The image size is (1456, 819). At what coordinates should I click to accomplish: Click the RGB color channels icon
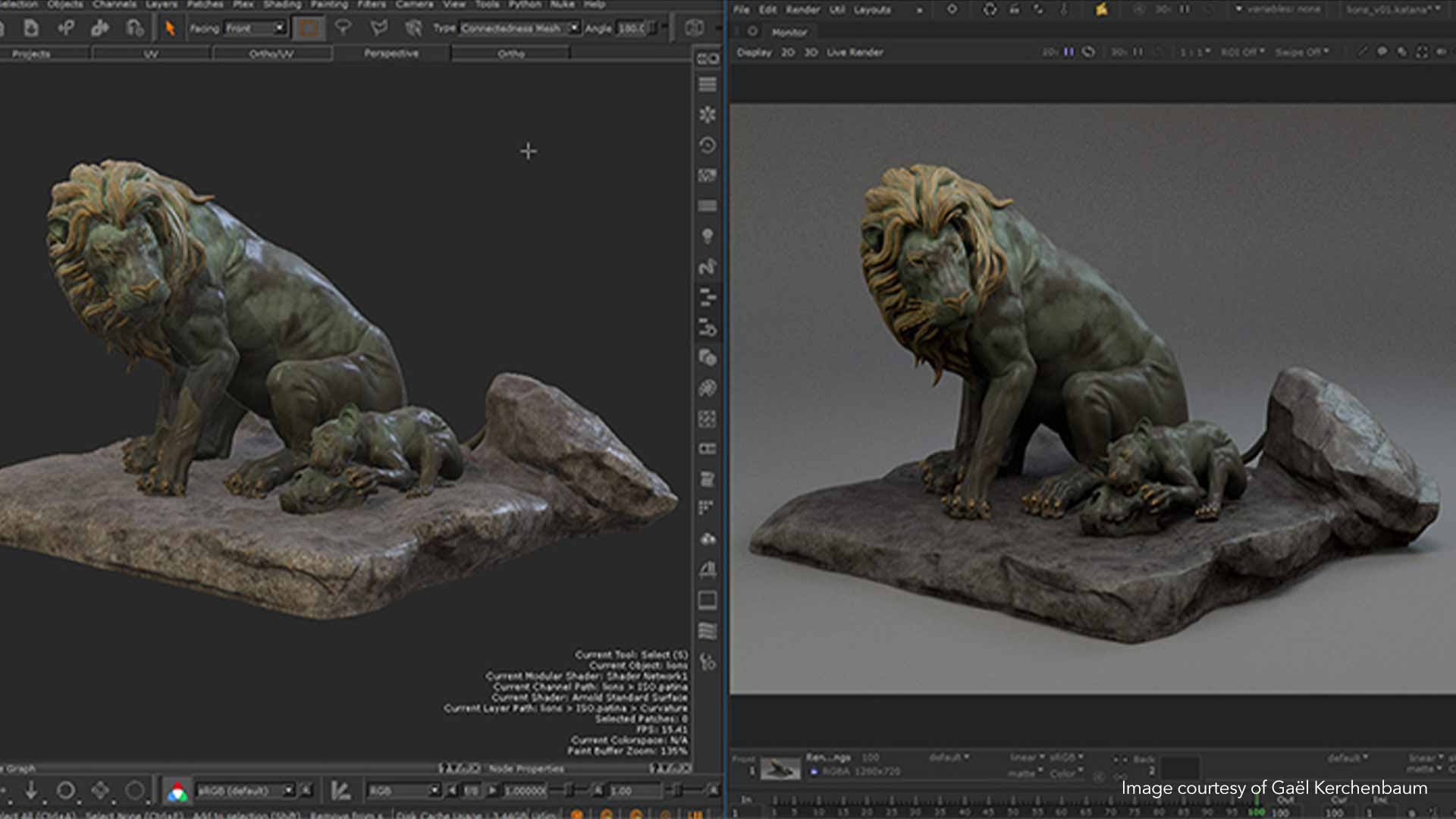tap(177, 792)
